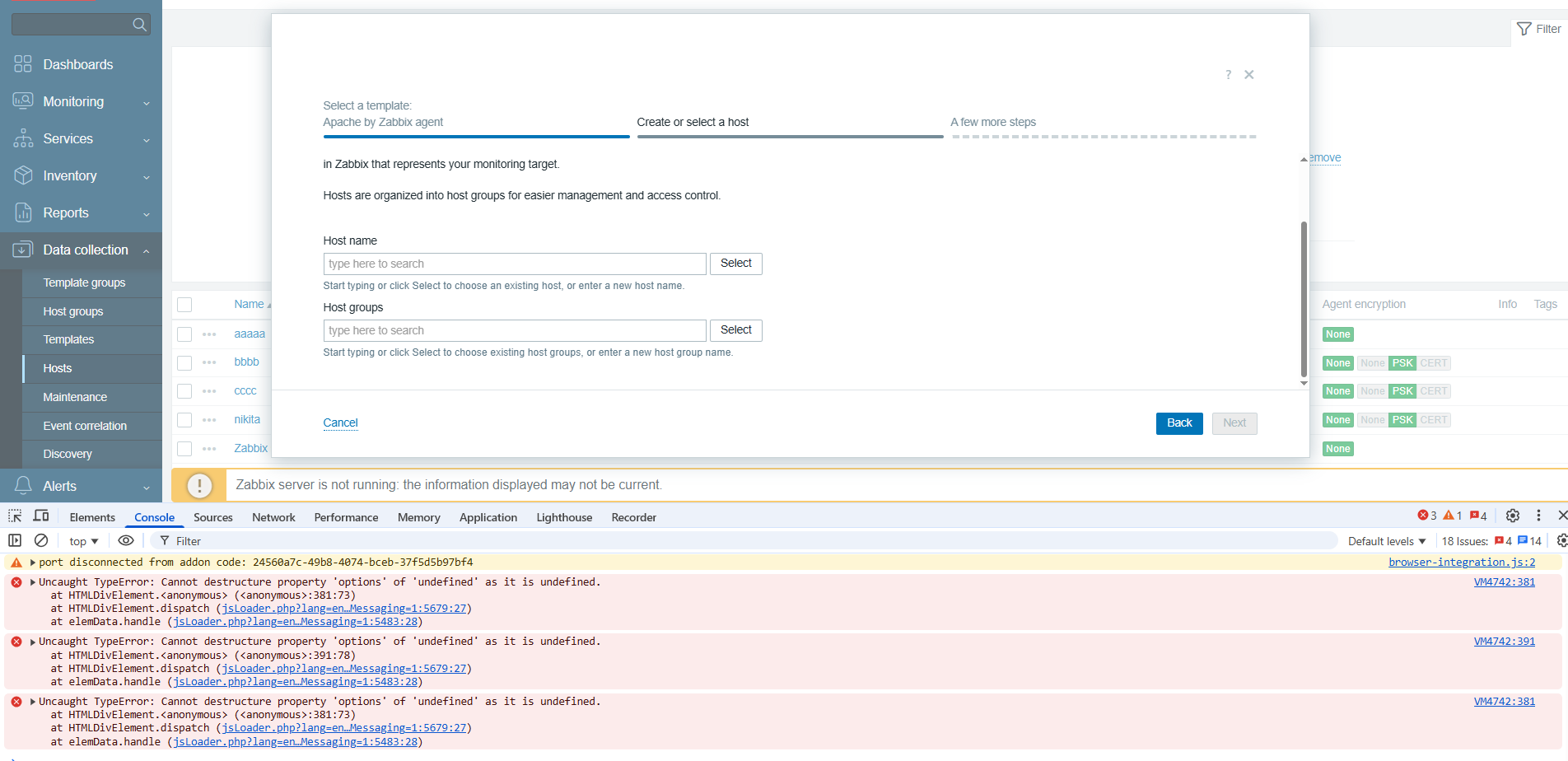Collapse the Data collection menu chevron
This screenshot has height=761, width=1568.
pyautogui.click(x=147, y=250)
